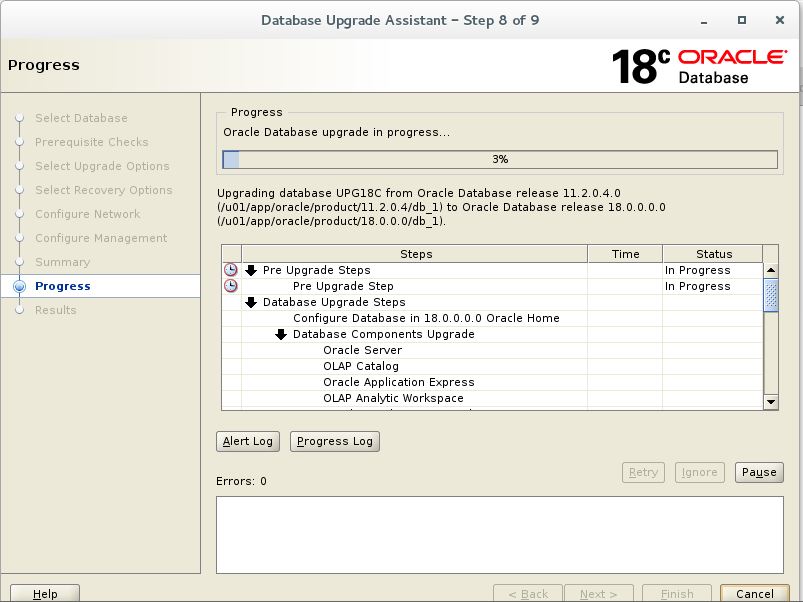The height and width of the screenshot is (602, 803).
Task: Click the OLAP Analytic Workspace row
Action: click(393, 398)
